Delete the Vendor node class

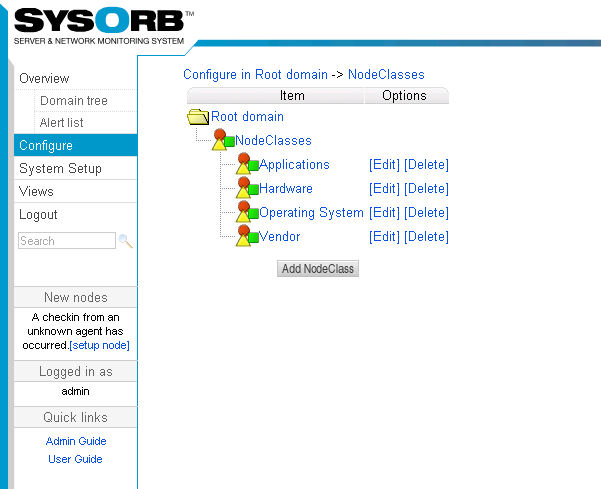pos(426,236)
